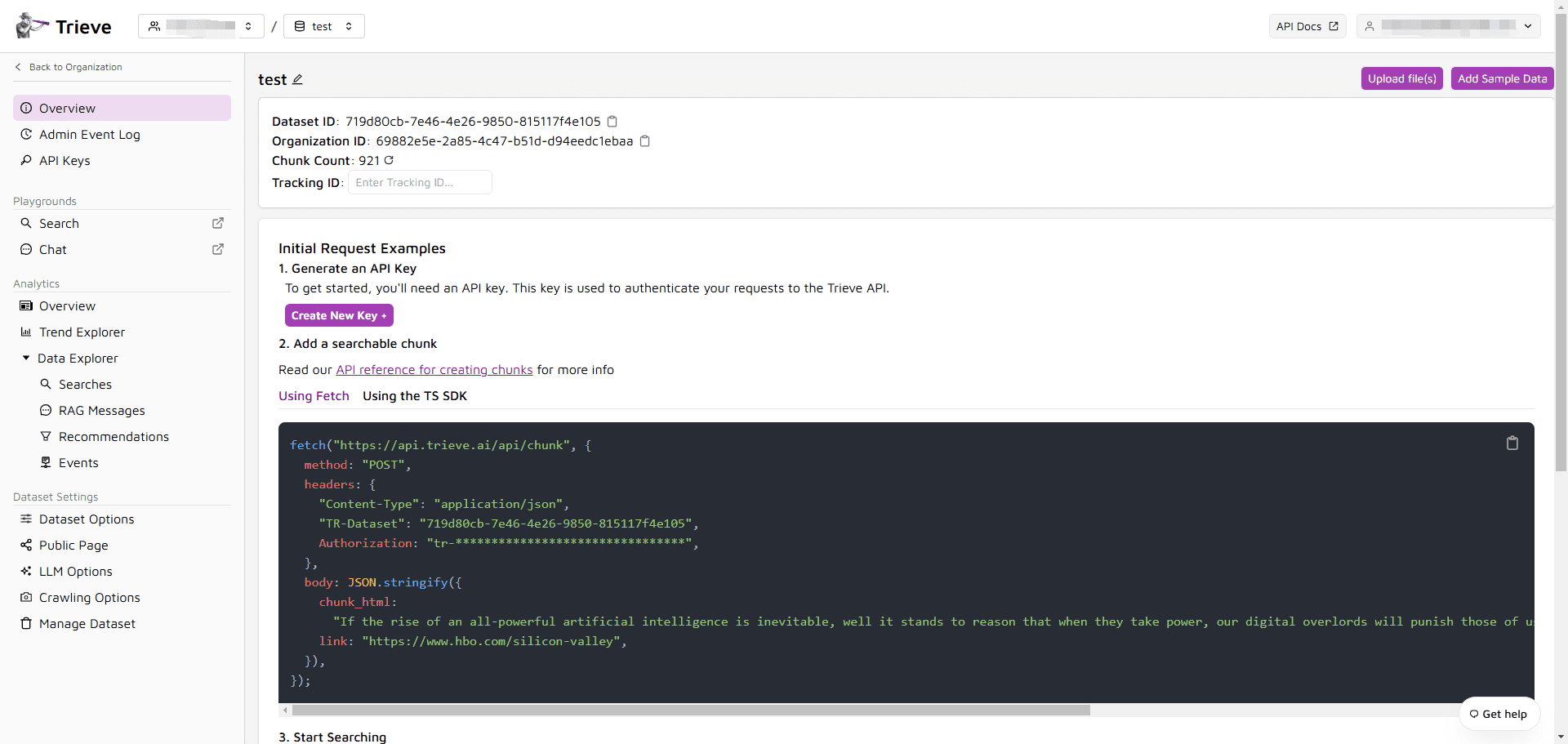This screenshot has width=1568, height=744.
Task: Refresh the Chunk Count
Action: click(x=389, y=160)
